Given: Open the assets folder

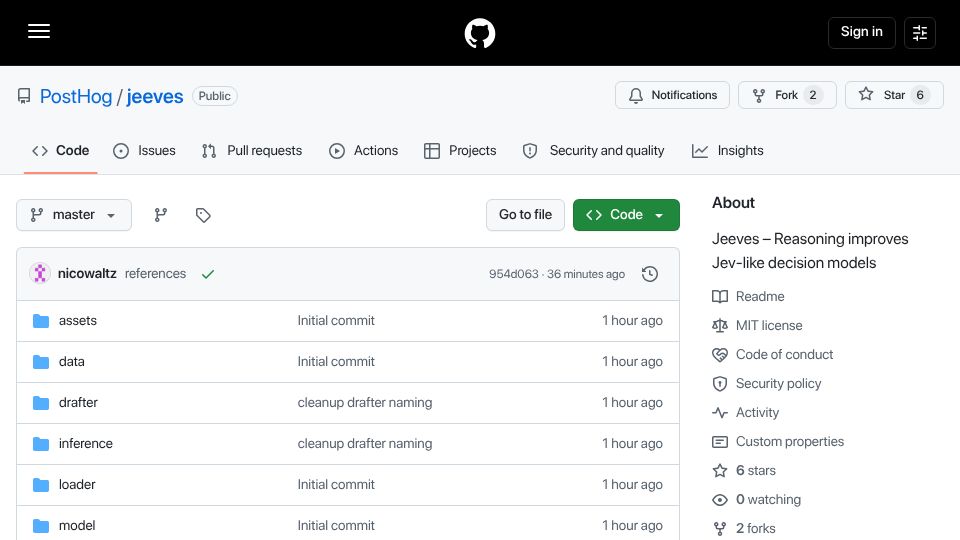Looking at the screenshot, I should click(x=78, y=321).
